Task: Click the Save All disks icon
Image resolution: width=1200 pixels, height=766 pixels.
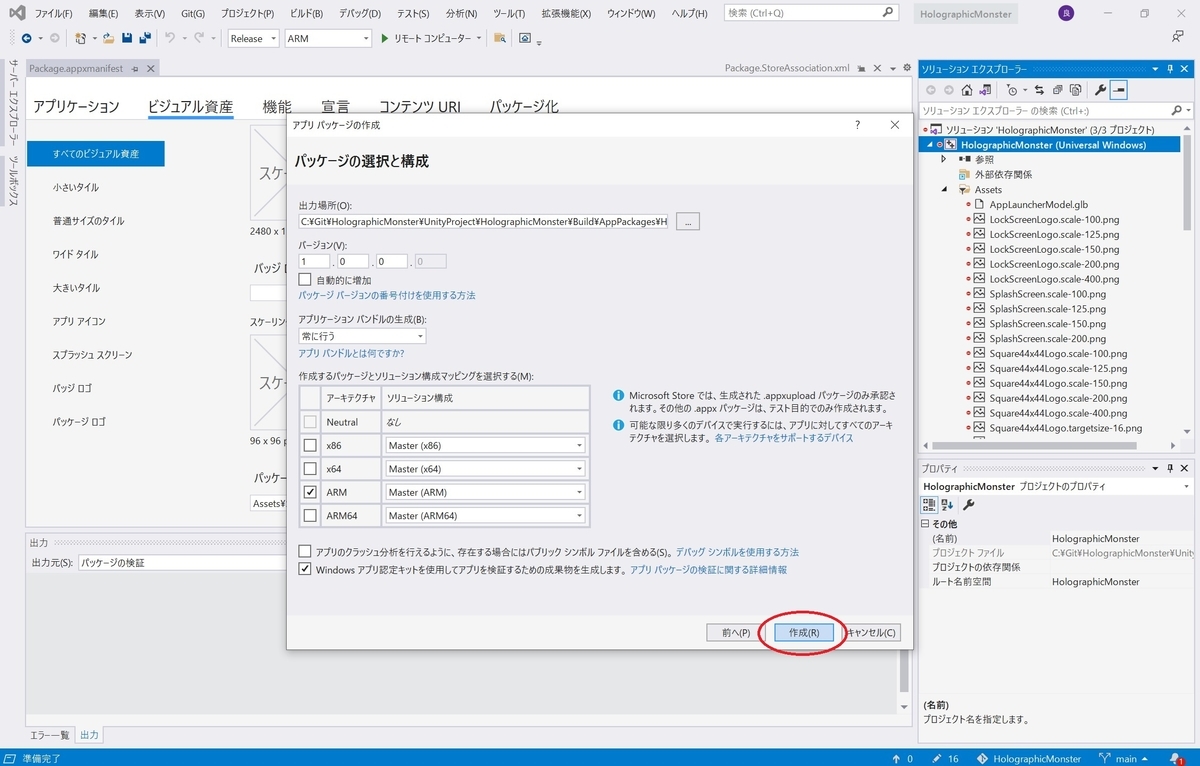Action: point(145,38)
